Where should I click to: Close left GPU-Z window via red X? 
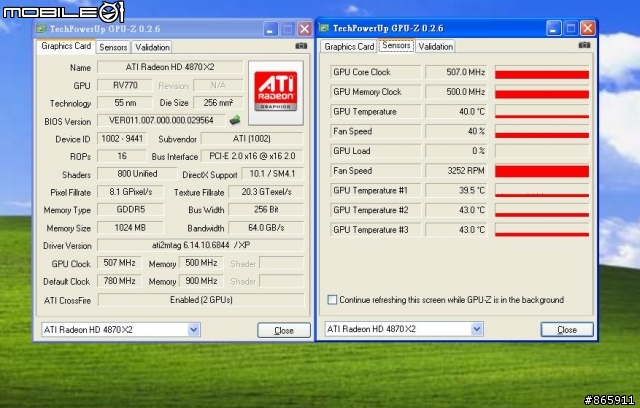304,29
